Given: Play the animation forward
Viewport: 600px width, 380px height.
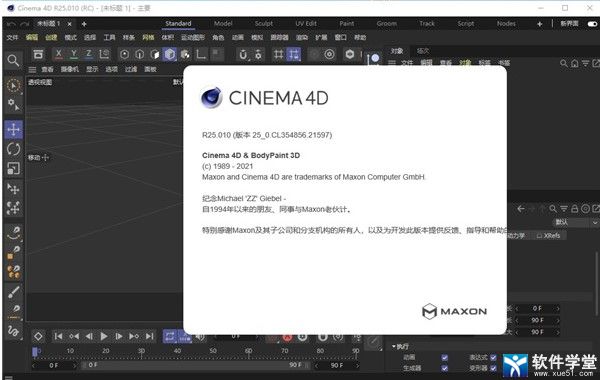Looking at the screenshot, I should click(104, 336).
